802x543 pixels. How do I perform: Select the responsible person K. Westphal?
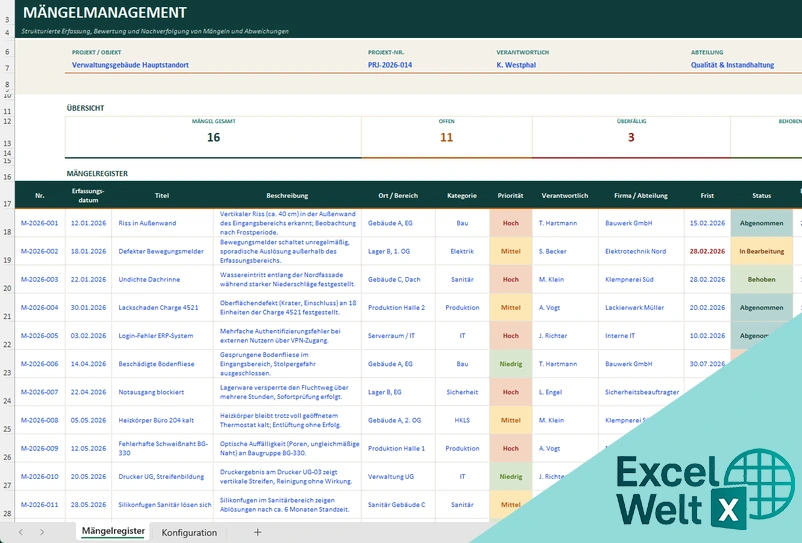click(516, 65)
